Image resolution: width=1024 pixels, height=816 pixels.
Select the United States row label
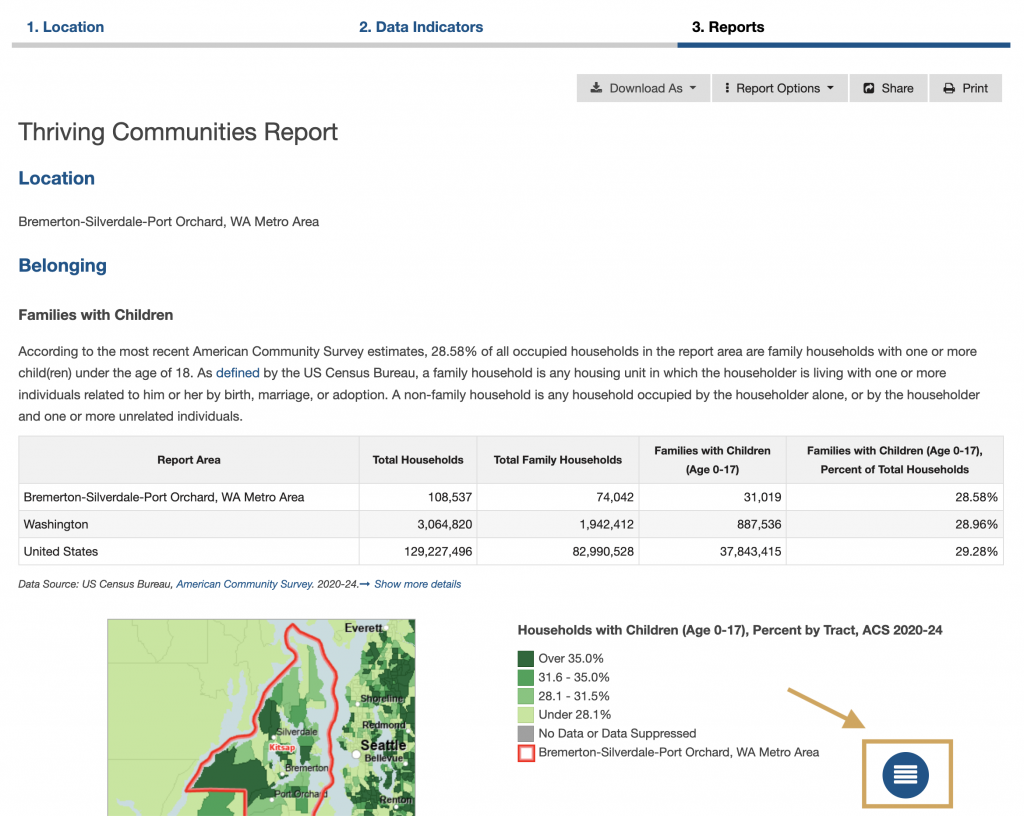[x=61, y=552]
